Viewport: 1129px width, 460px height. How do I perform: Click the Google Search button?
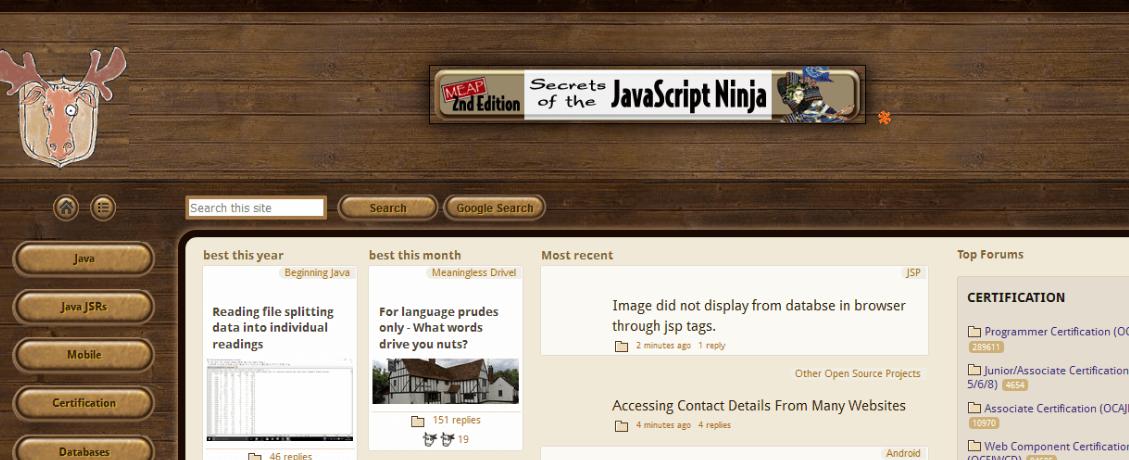click(x=495, y=208)
